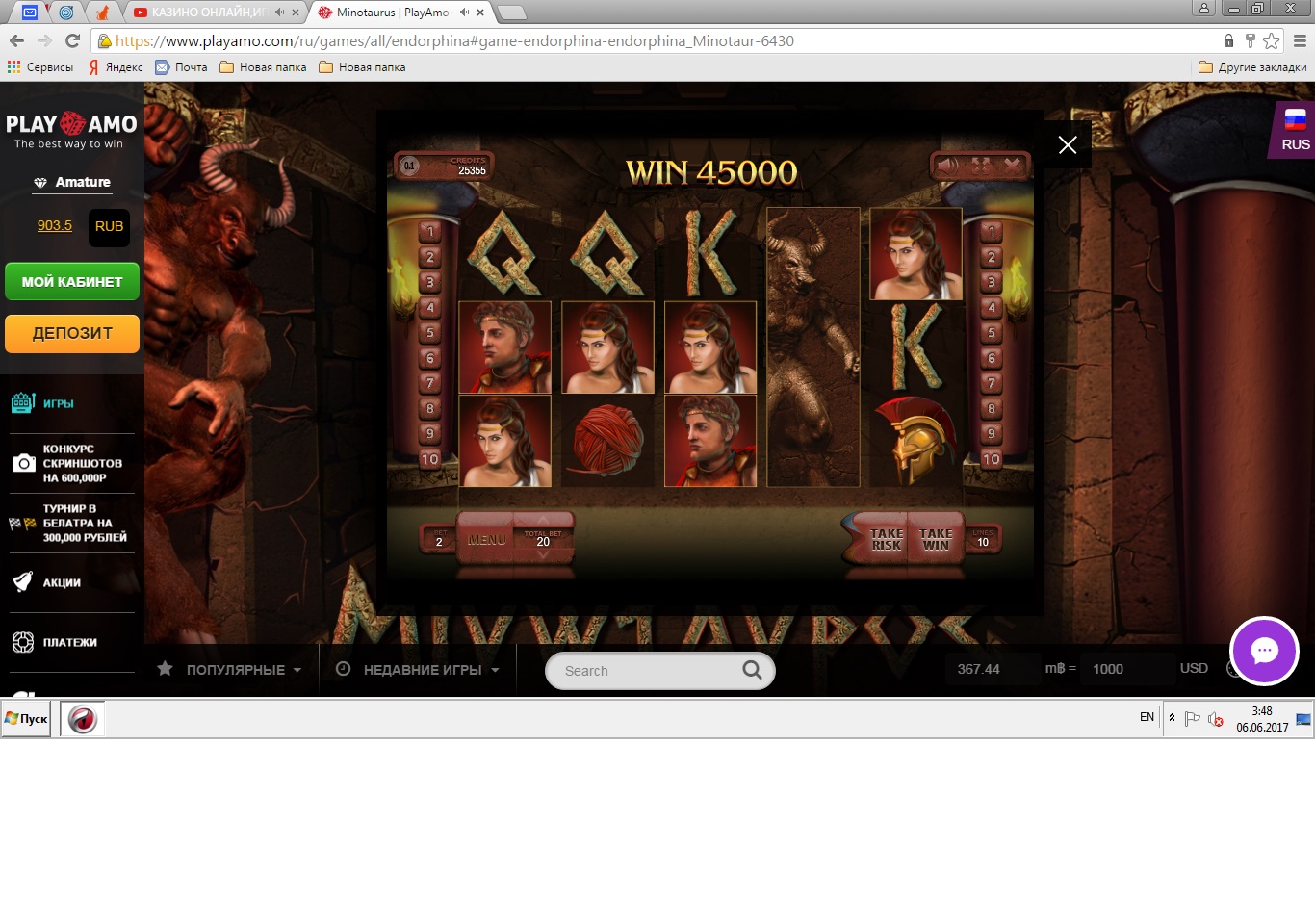Click the magnifier search icon

click(752, 670)
